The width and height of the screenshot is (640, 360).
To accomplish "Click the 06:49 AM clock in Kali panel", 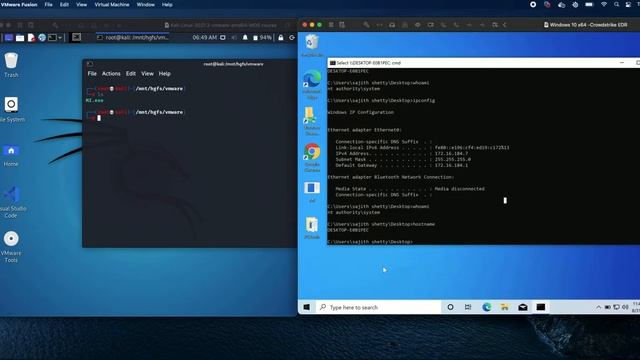I will point(204,38).
